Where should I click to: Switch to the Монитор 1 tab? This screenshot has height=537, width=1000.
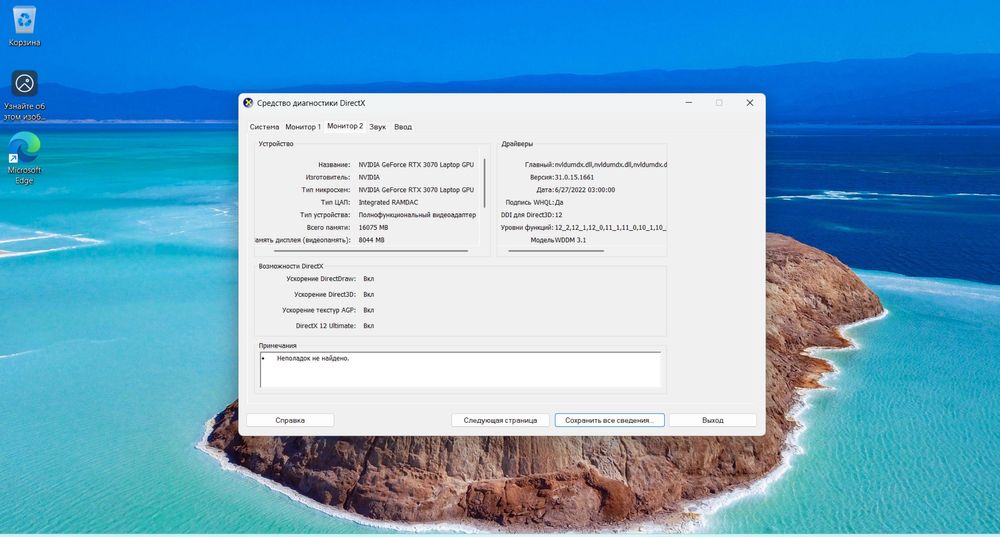(x=302, y=127)
